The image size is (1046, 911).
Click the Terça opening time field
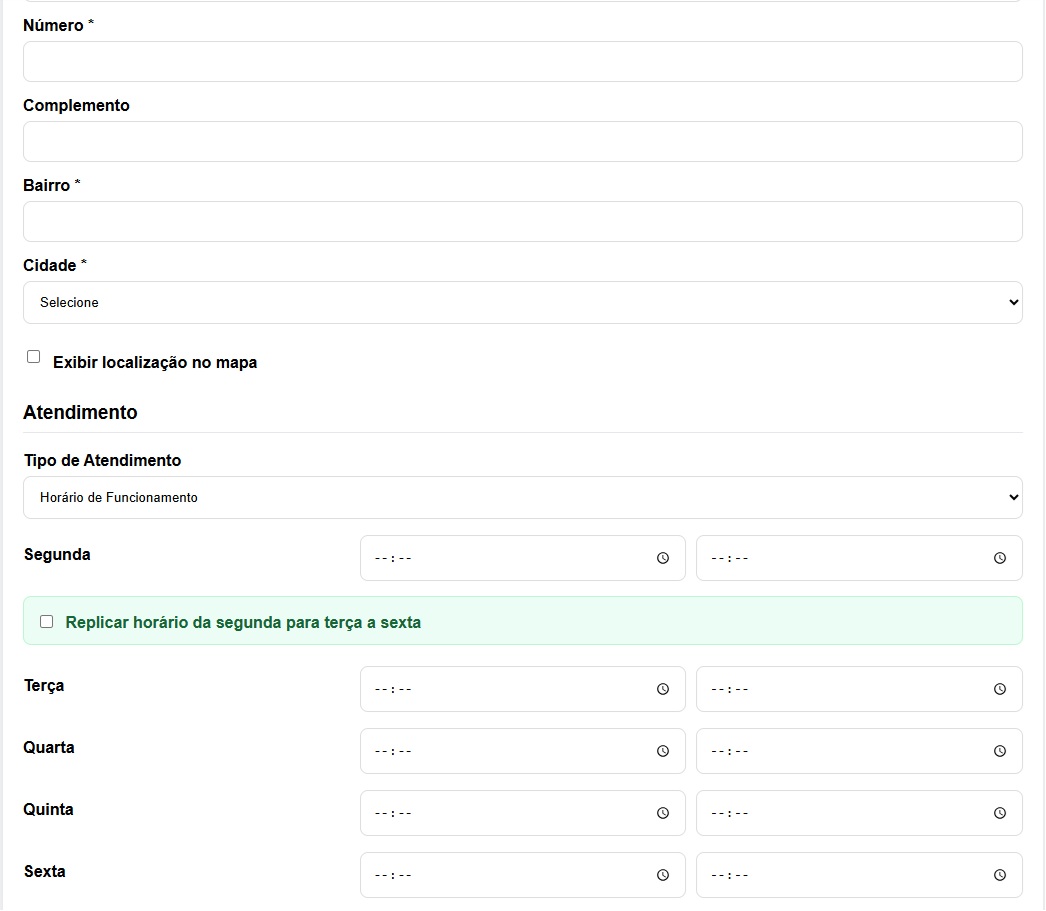(x=523, y=689)
